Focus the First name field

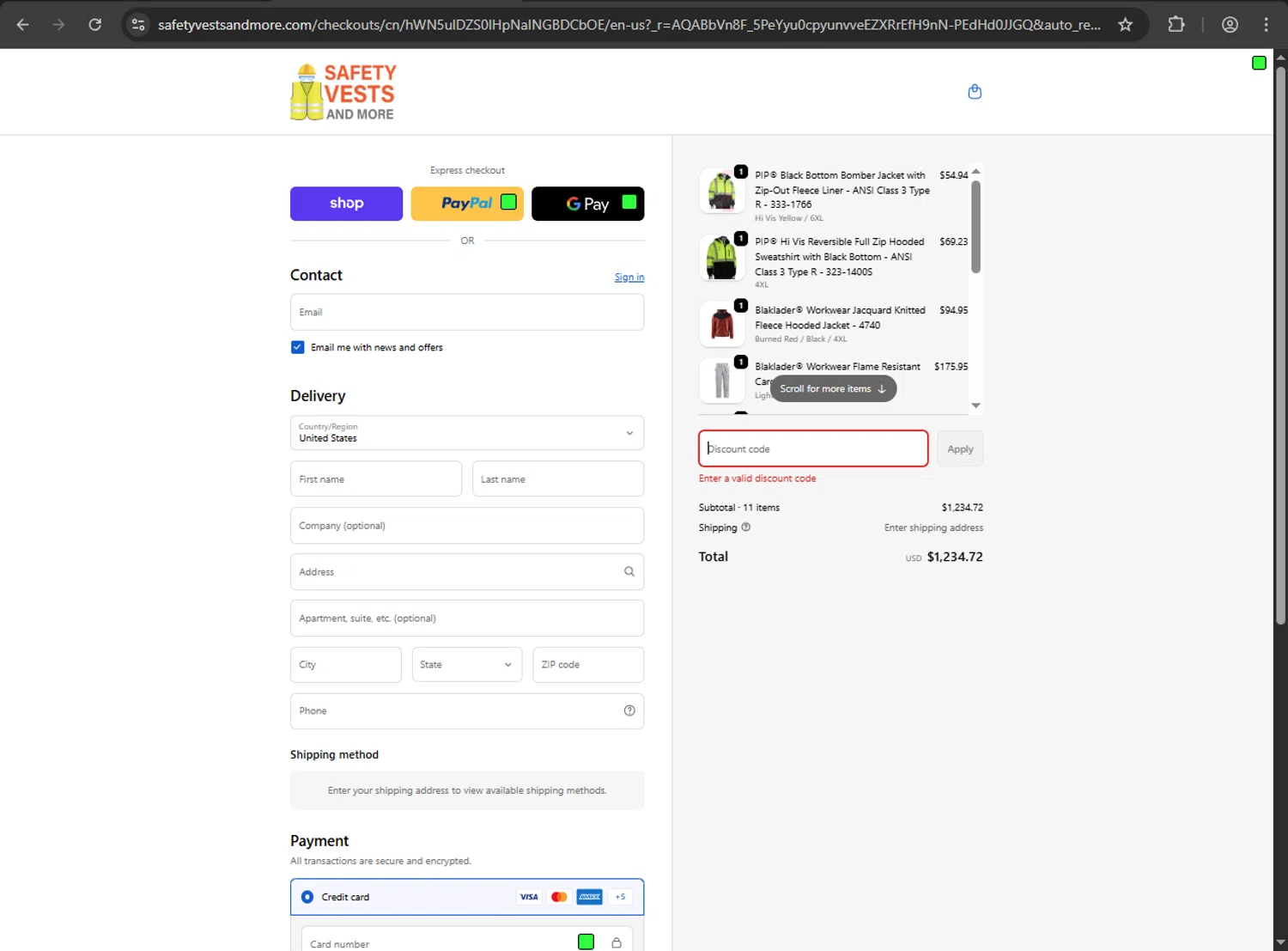(x=376, y=479)
